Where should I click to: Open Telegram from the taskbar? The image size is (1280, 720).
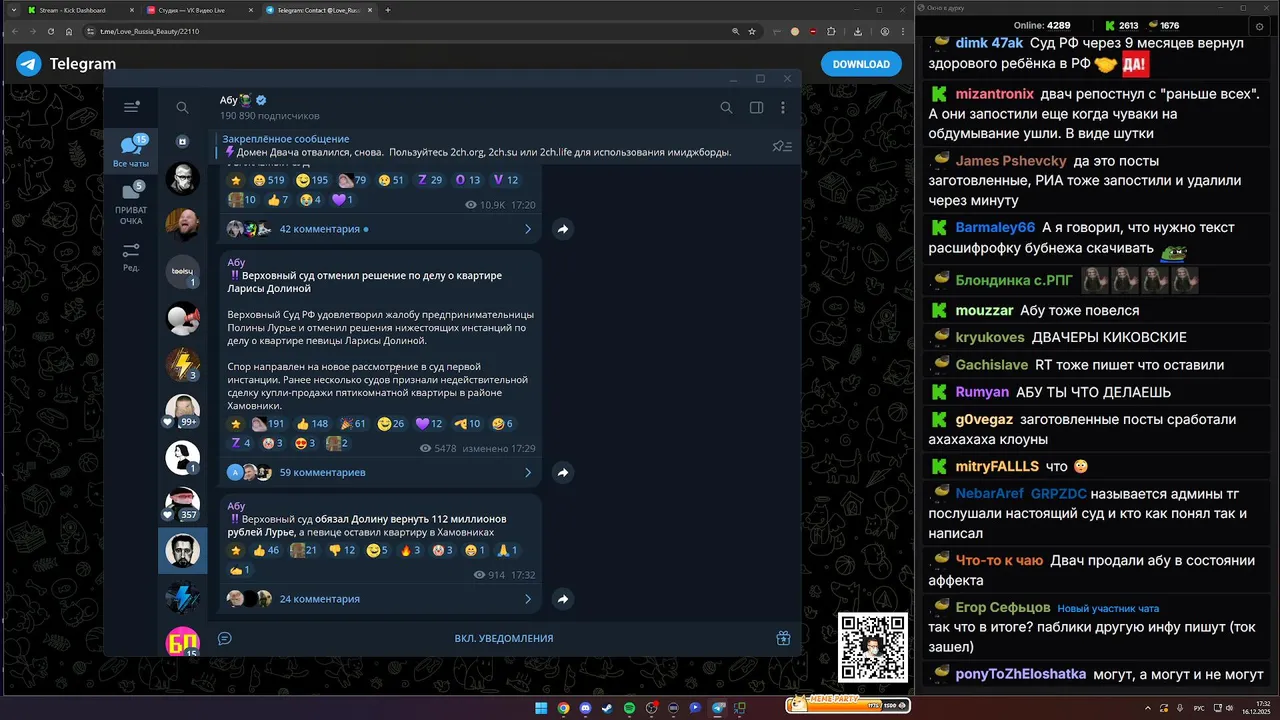717,708
